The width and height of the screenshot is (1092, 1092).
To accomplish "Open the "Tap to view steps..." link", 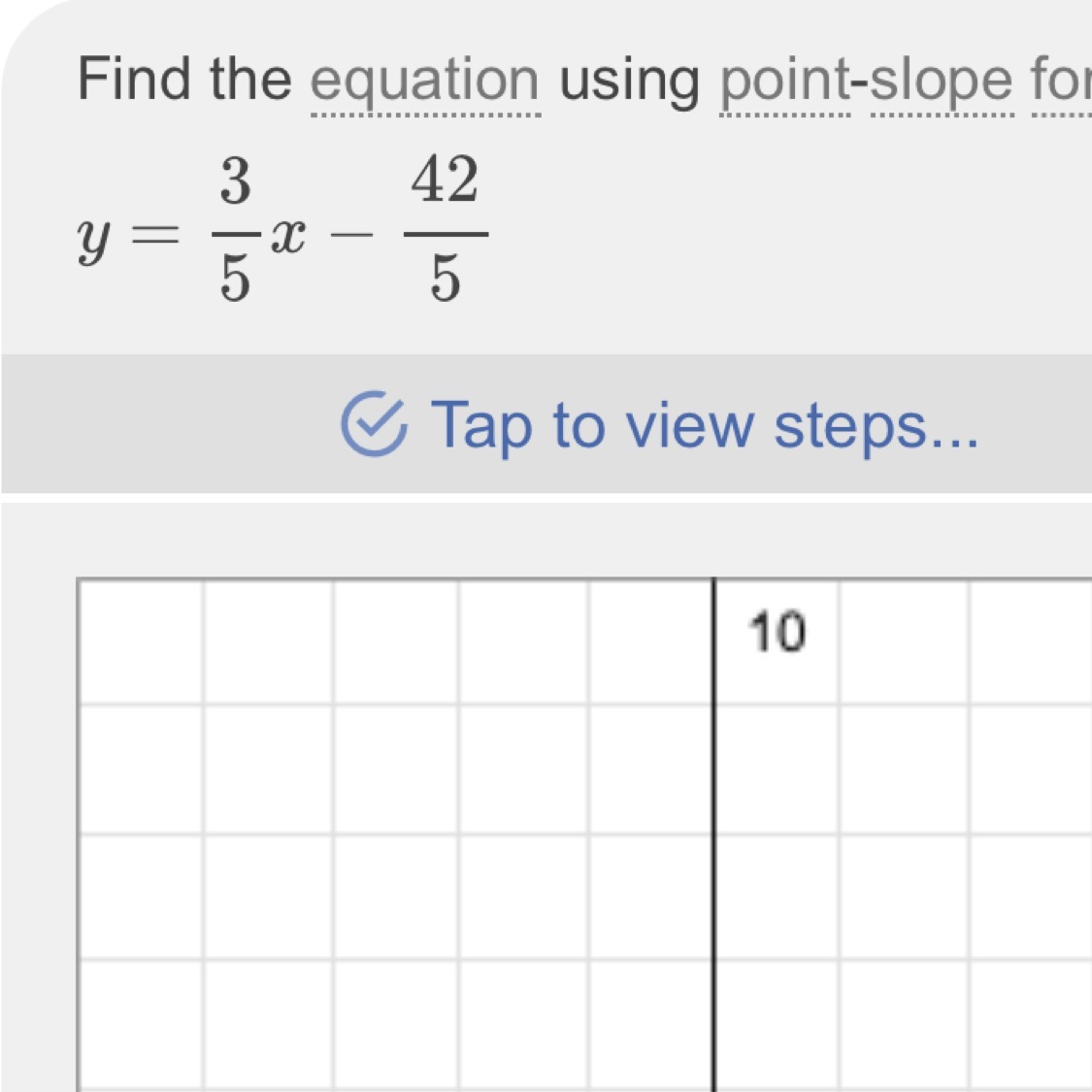I will pos(705,425).
